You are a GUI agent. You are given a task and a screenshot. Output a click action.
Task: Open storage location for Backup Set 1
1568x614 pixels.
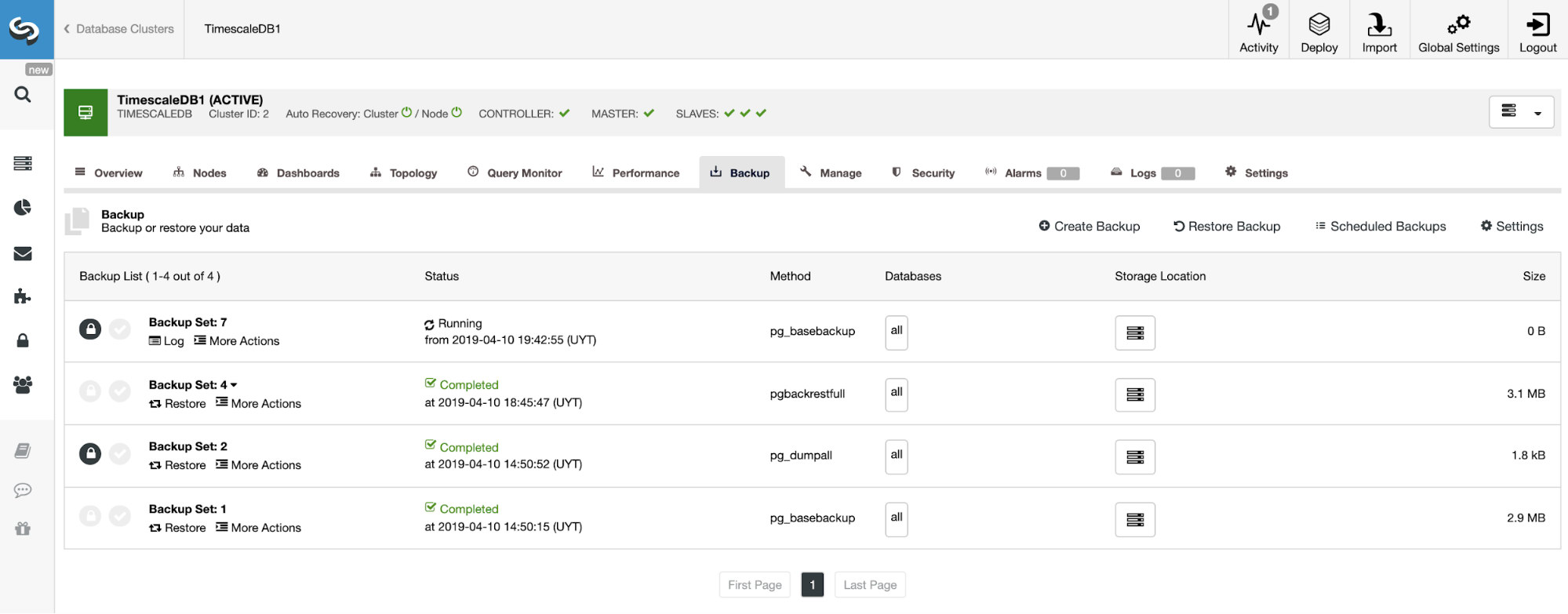tap(1135, 520)
